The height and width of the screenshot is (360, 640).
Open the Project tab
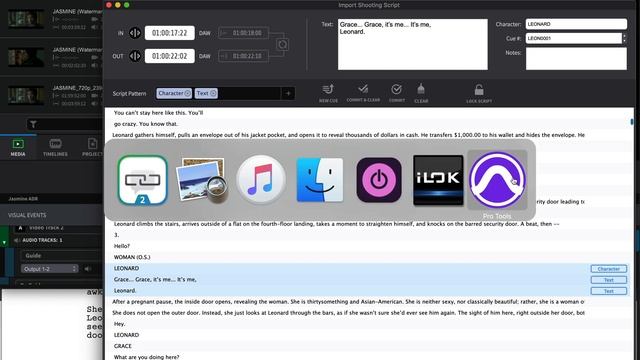92,148
